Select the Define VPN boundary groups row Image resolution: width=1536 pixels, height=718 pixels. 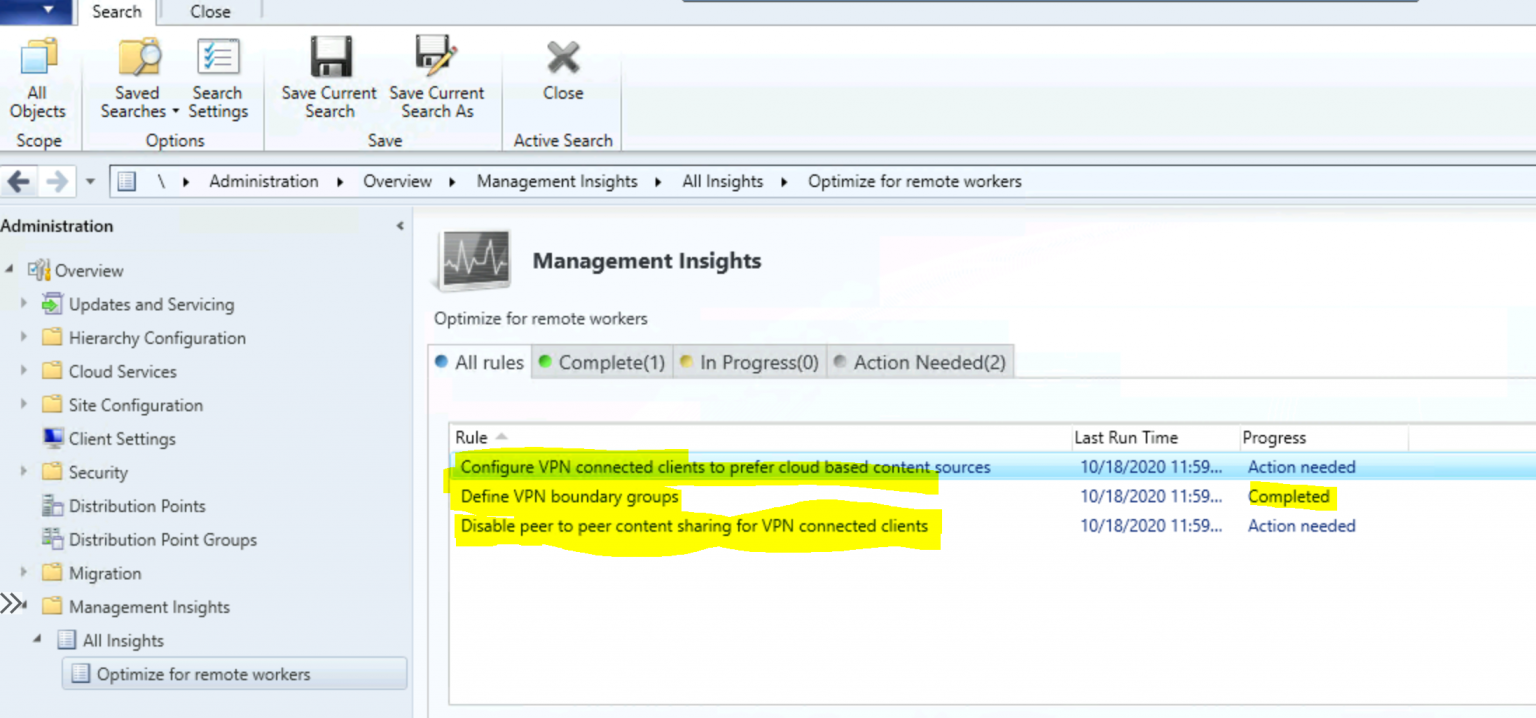tap(568, 496)
